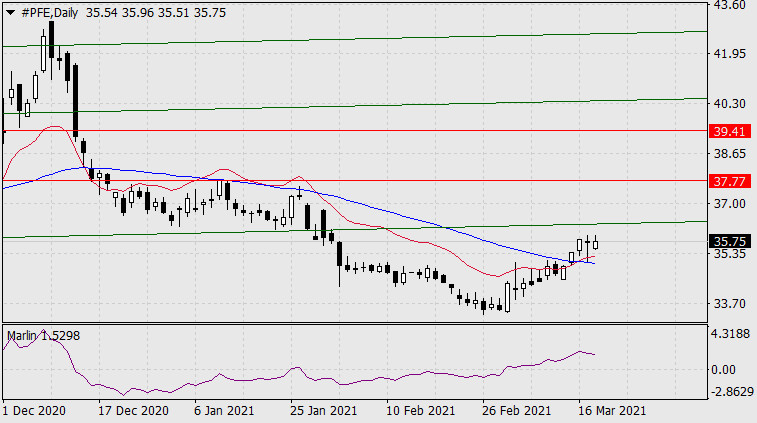Click the Marlin 1.5298 indicator label

point(43,336)
